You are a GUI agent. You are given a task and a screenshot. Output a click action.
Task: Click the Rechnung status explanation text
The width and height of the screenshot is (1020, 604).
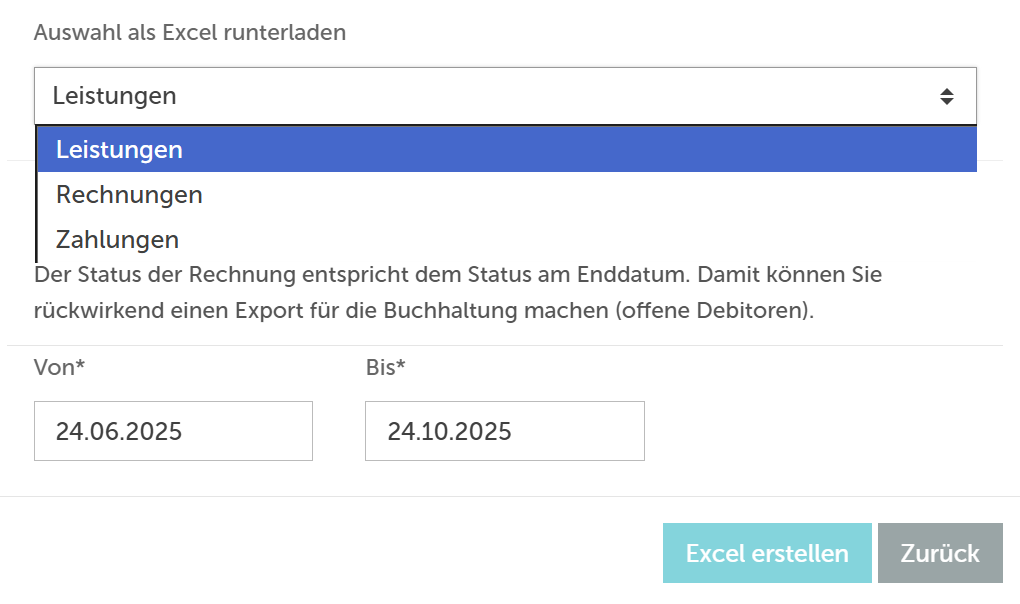coord(458,292)
